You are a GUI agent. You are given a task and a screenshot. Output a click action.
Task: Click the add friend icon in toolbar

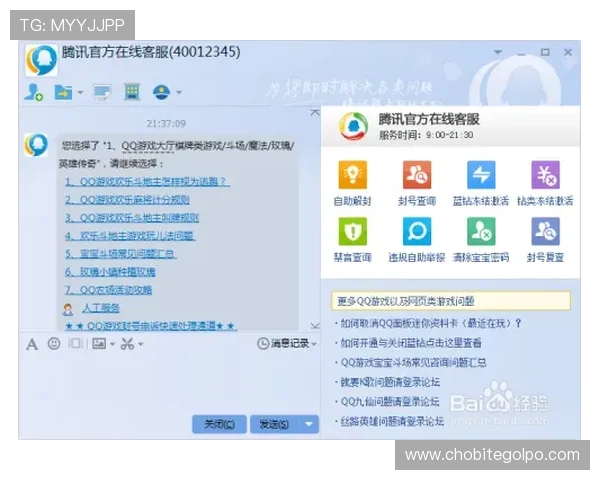click(x=34, y=92)
